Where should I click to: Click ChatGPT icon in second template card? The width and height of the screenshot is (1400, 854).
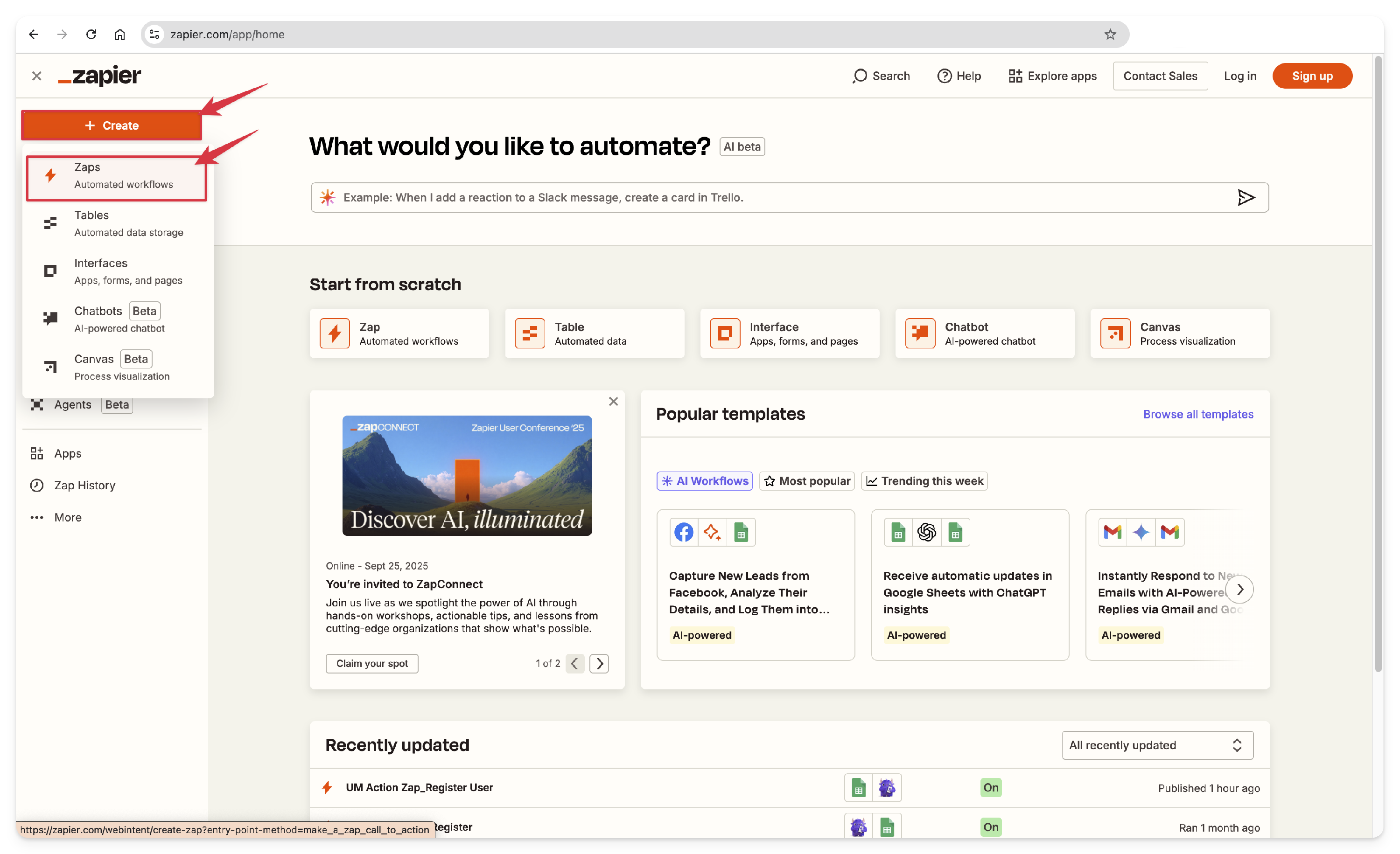926,532
